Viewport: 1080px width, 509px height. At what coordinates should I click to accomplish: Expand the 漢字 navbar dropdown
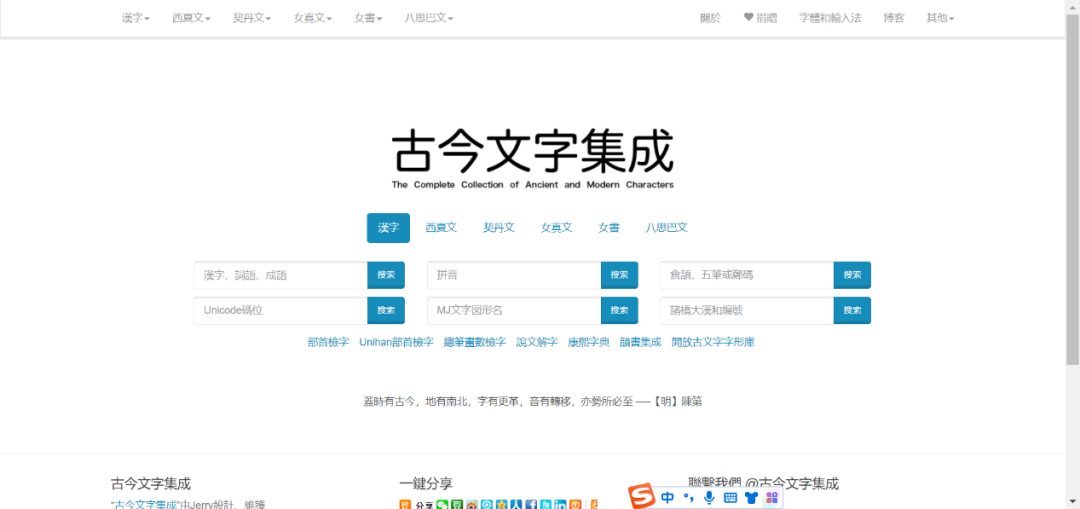[x=136, y=19]
